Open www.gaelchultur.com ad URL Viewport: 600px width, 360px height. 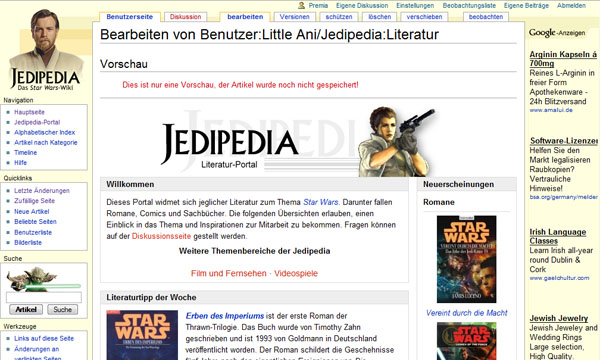559,278
